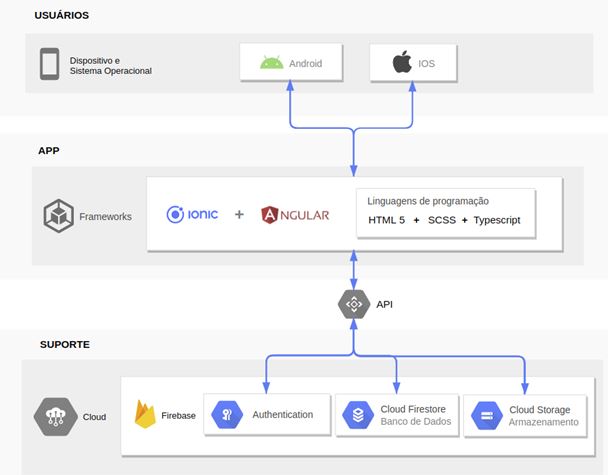Click the blue Authentication key icon
The image size is (608, 475).
tap(227, 415)
